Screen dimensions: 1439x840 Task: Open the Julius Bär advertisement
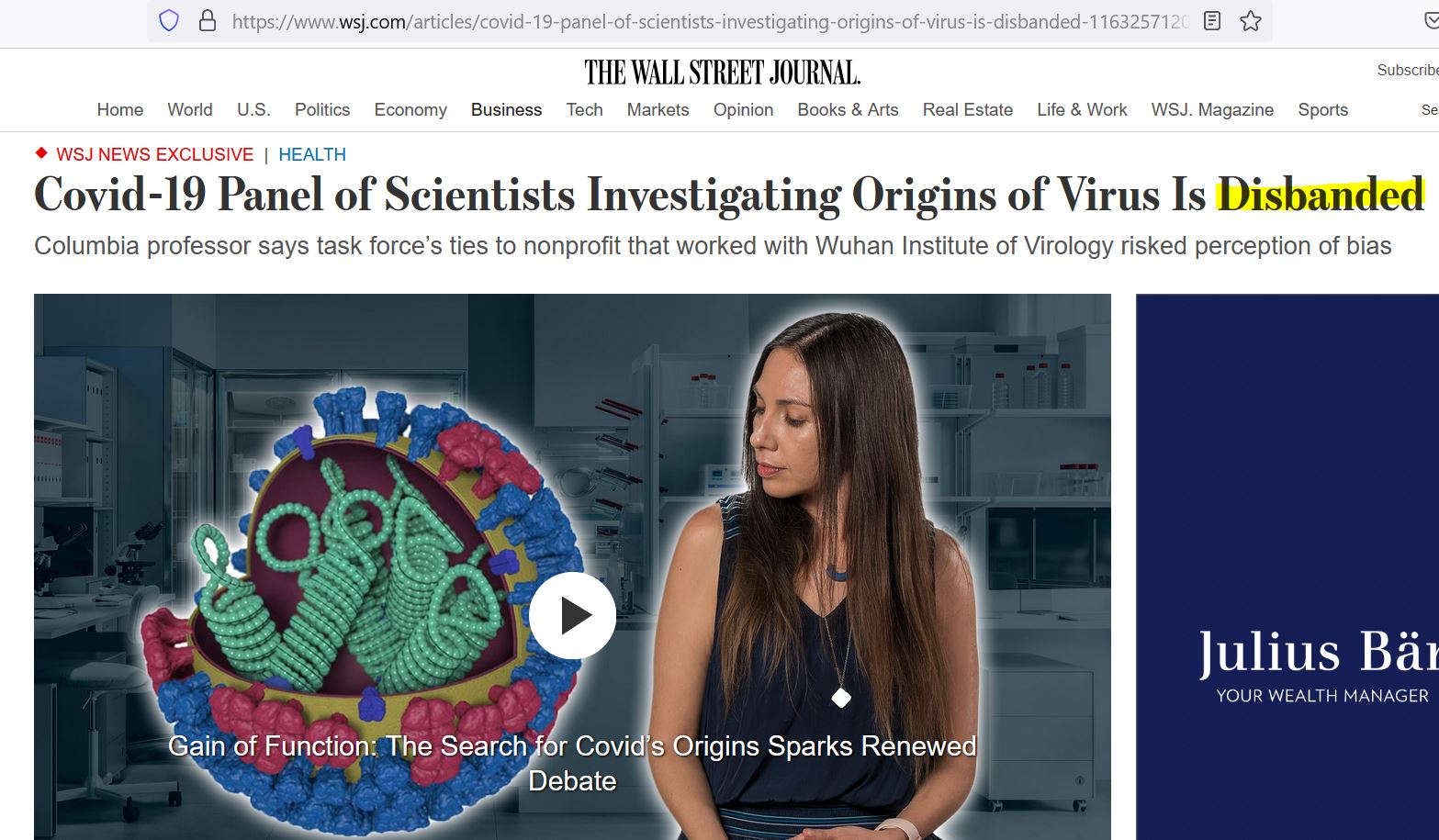[x=1287, y=566]
